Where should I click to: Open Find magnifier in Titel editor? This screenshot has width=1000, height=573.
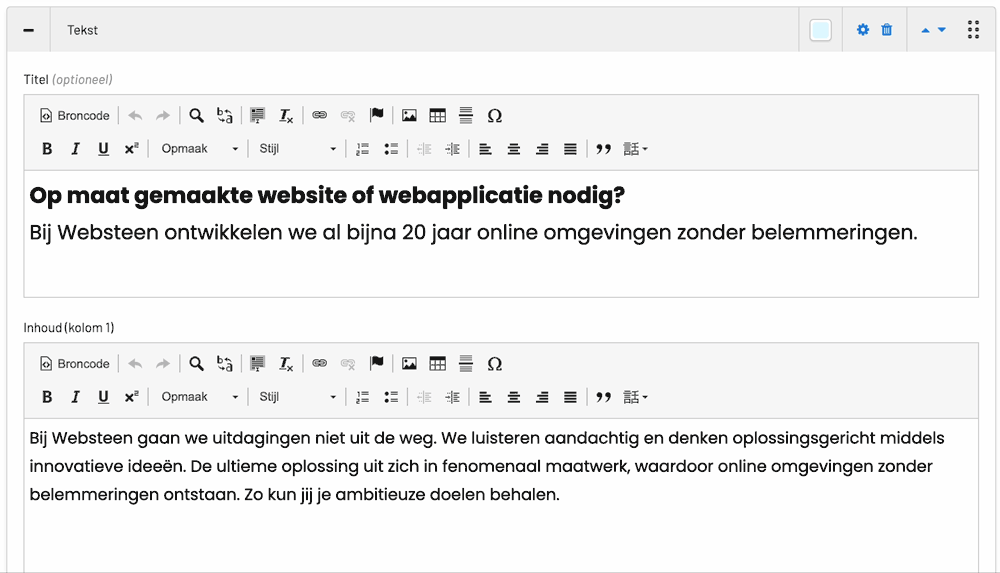(196, 115)
